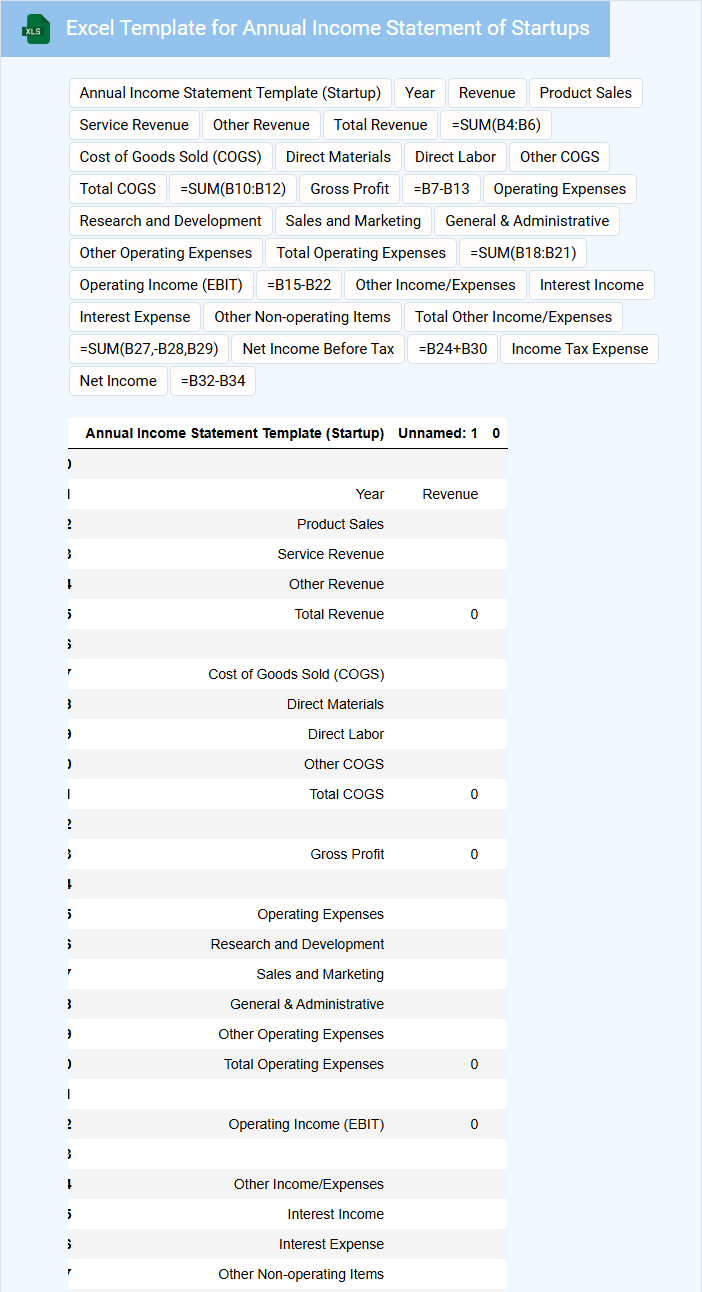The width and height of the screenshot is (702, 1292).
Task: Click the '=SUM(B27,-B28,B29)' formula tag
Action: (149, 349)
